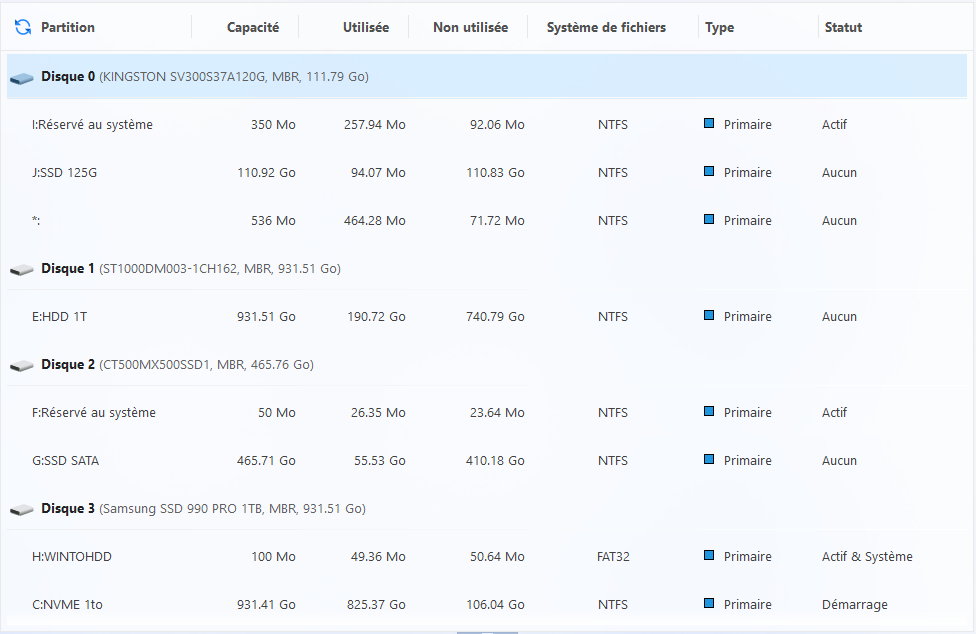
Task: Select partition C:NVME 1to
Action: [x=487, y=604]
